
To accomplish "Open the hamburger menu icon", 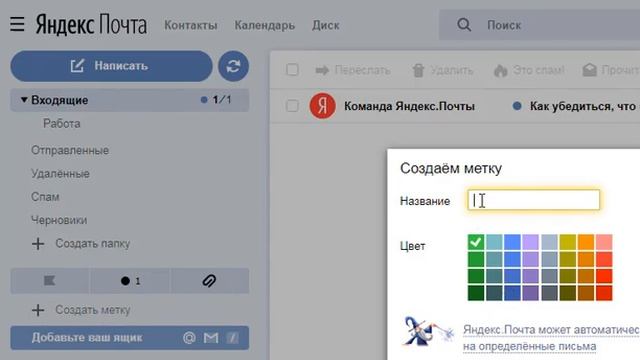I will [17, 24].
